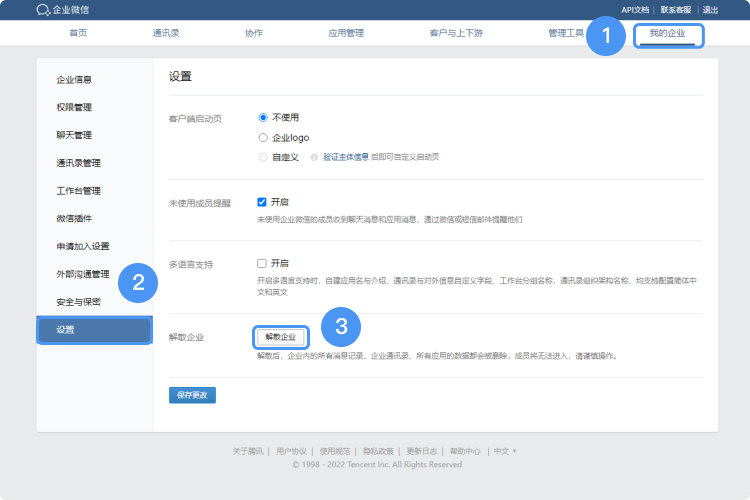The width and height of the screenshot is (750, 500).
Task: Select the 企业logo radio option
Action: tap(263, 137)
